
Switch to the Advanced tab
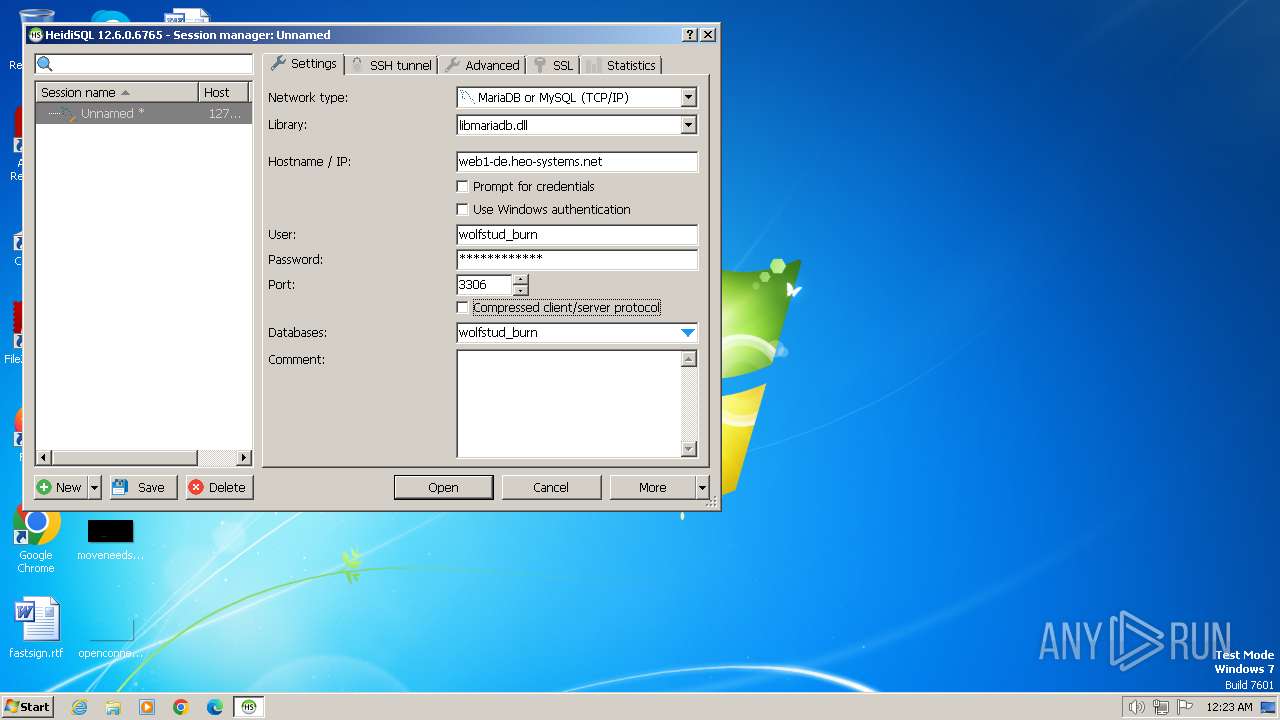482,65
